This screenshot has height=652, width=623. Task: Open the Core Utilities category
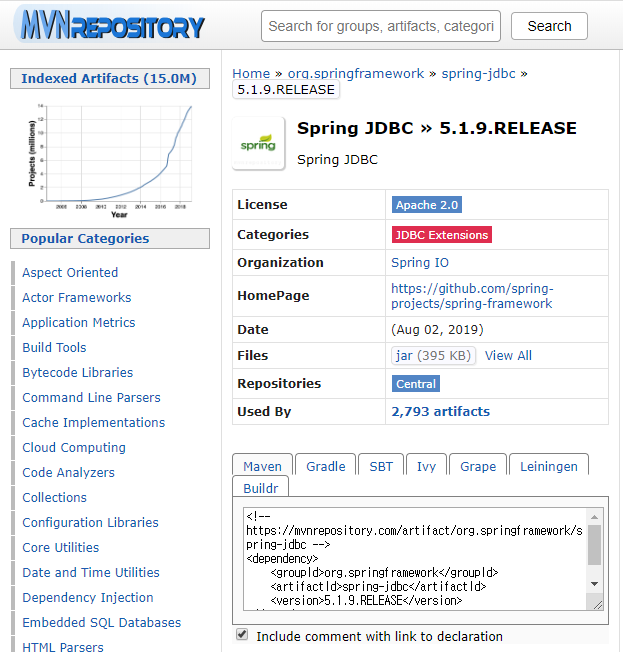point(60,547)
